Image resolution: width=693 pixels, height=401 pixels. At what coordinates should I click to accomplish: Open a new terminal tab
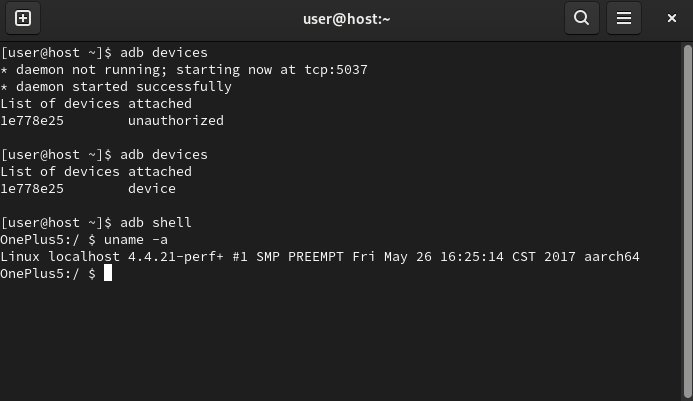(23, 18)
